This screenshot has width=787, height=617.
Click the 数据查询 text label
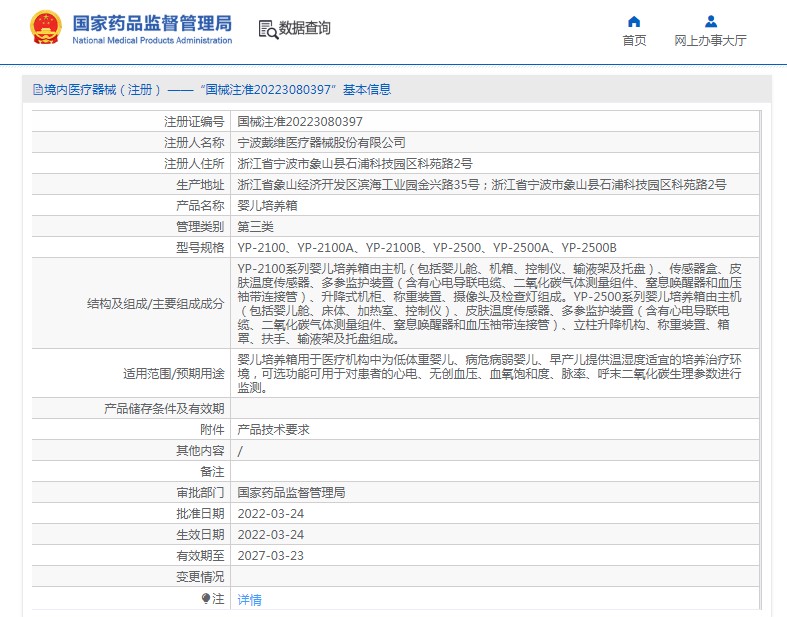point(304,29)
